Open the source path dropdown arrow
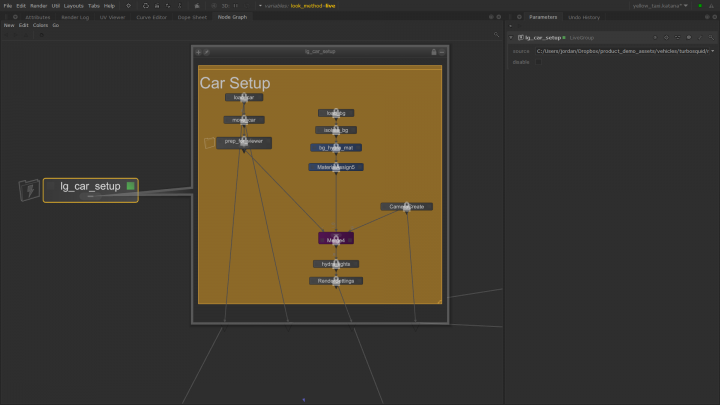 coord(711,50)
